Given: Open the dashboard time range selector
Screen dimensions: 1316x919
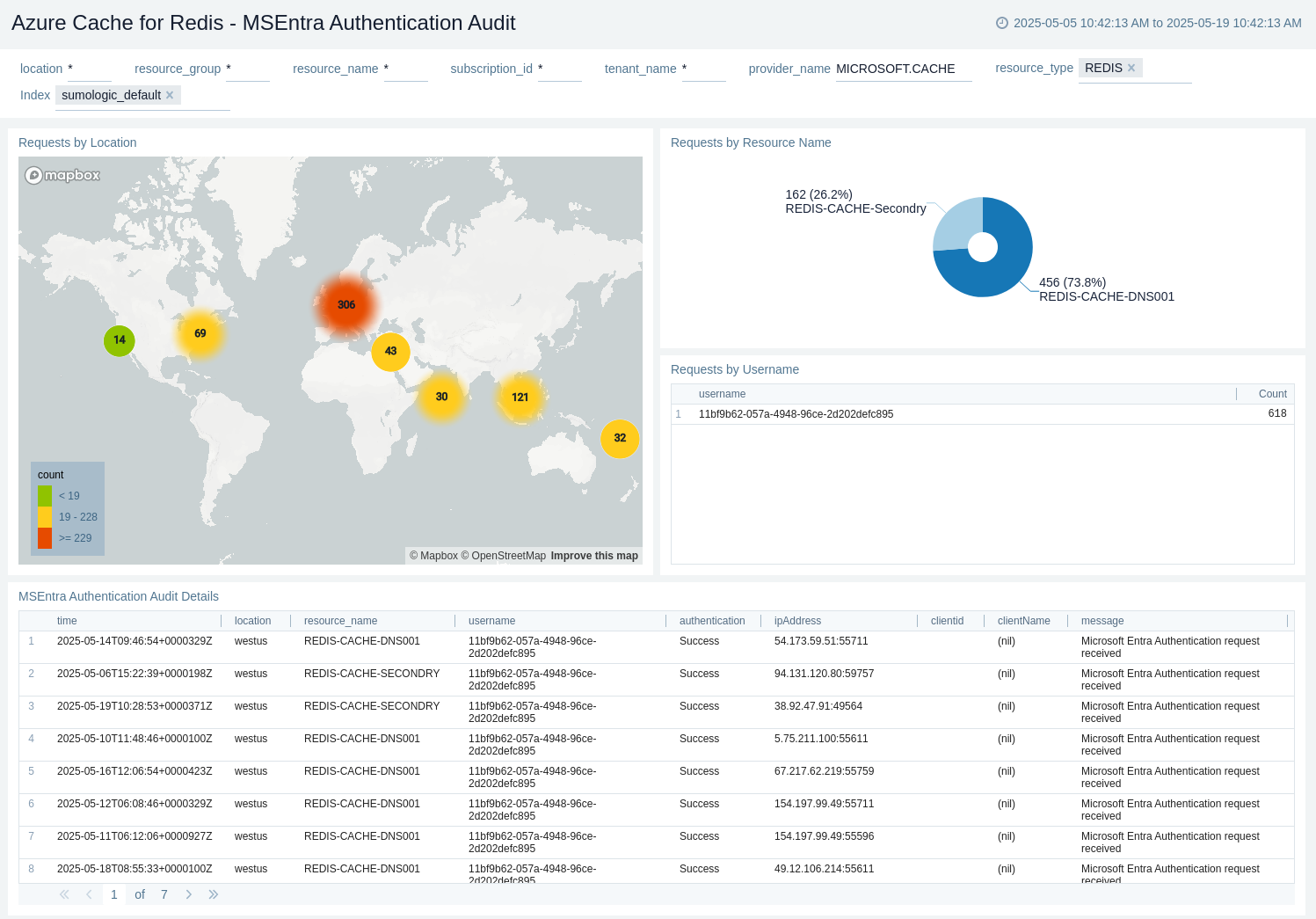Looking at the screenshot, I should [x=1148, y=23].
